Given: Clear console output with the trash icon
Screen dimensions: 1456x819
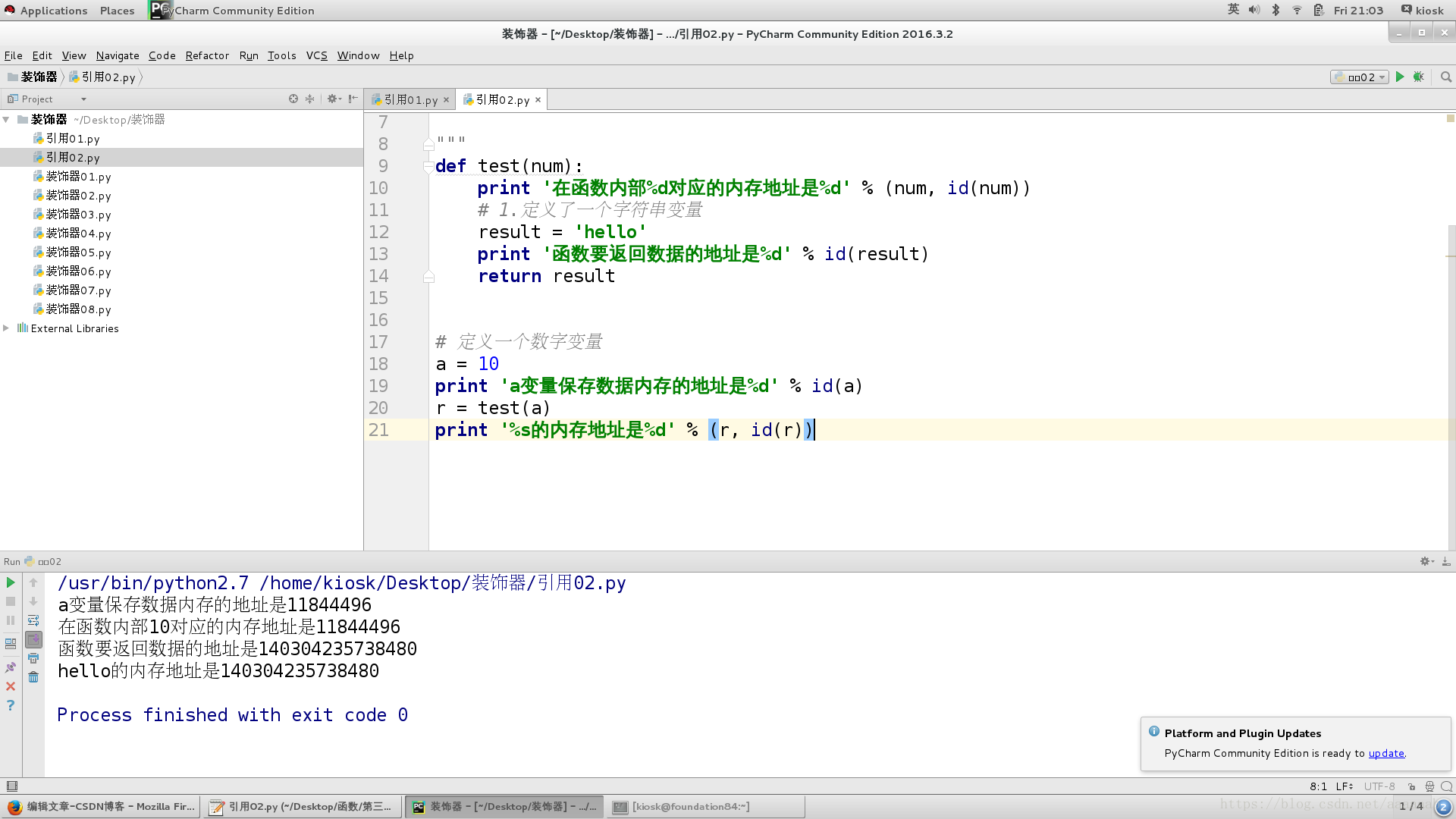Looking at the screenshot, I should [x=33, y=677].
